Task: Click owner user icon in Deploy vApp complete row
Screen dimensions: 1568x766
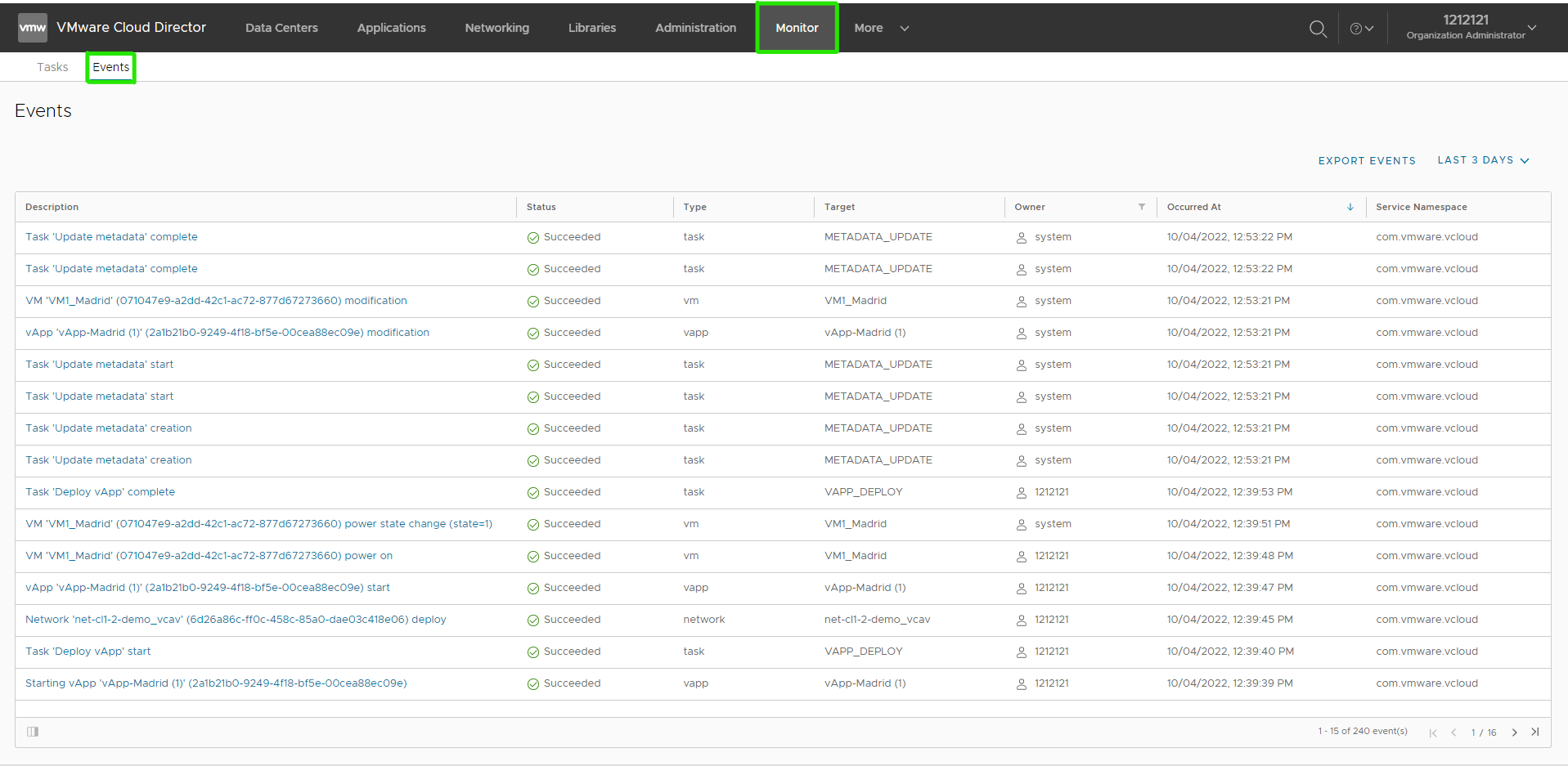Action: tap(1022, 493)
